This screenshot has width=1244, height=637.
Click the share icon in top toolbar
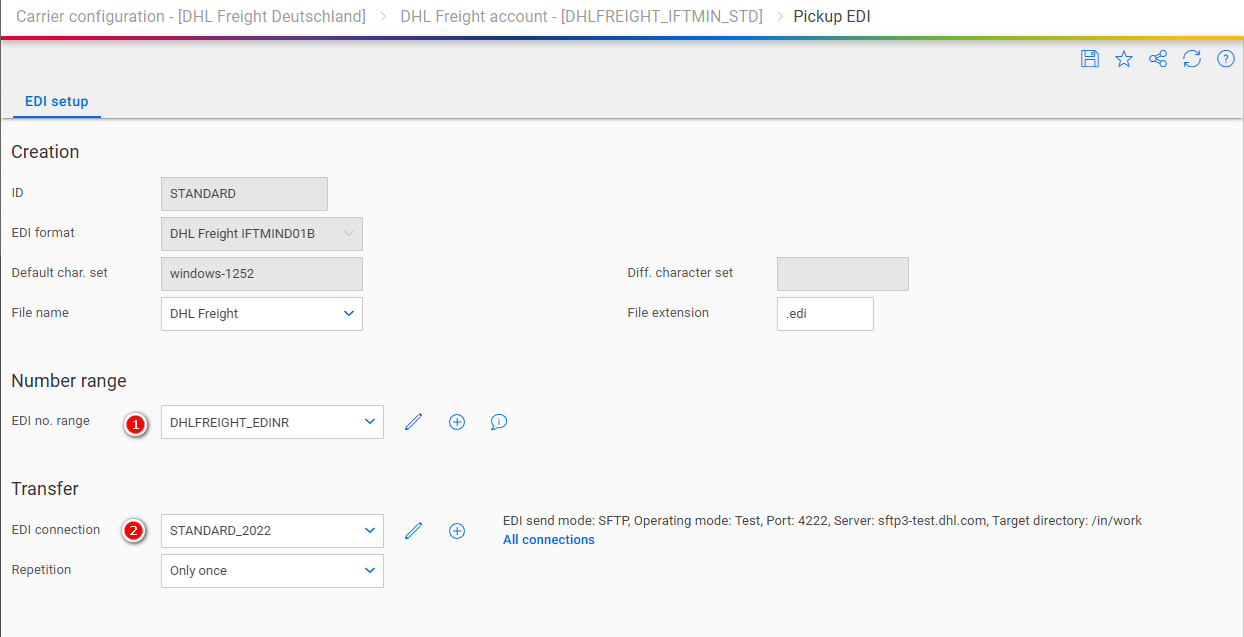(x=1158, y=59)
